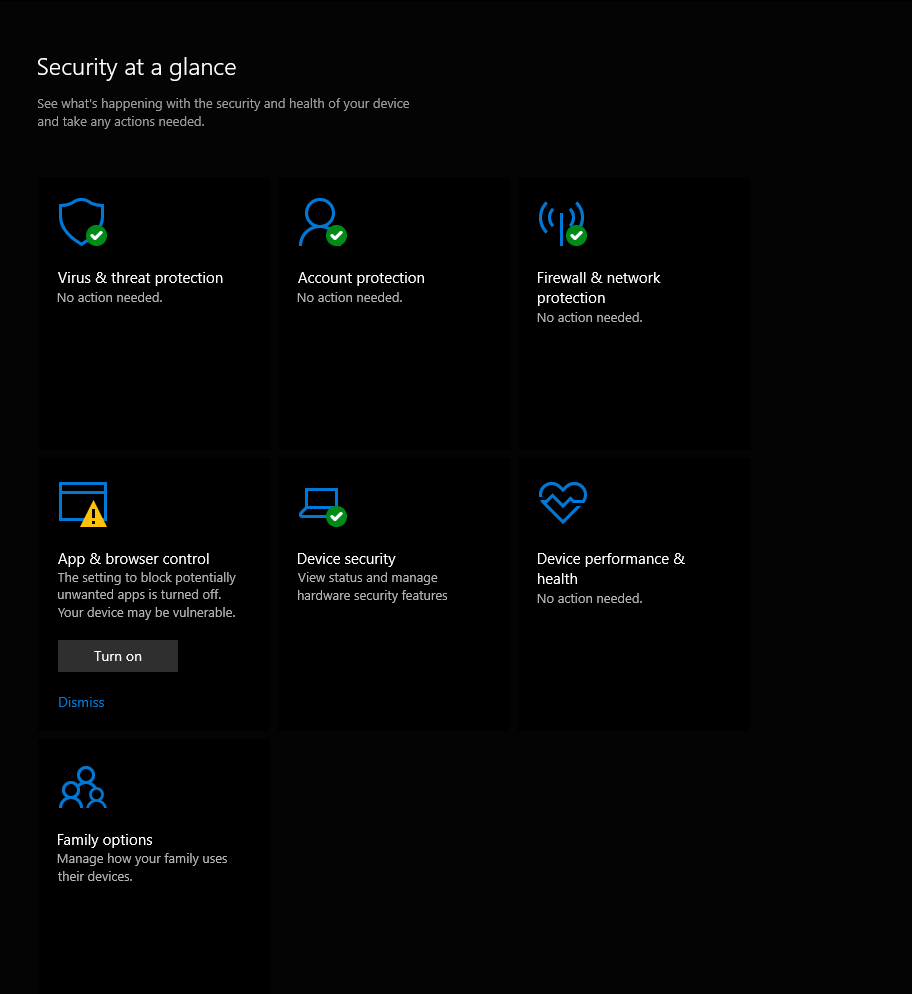Viewport: 912px width, 994px height.
Task: Open Firewall & network protection via its signal icon
Action: click(560, 219)
